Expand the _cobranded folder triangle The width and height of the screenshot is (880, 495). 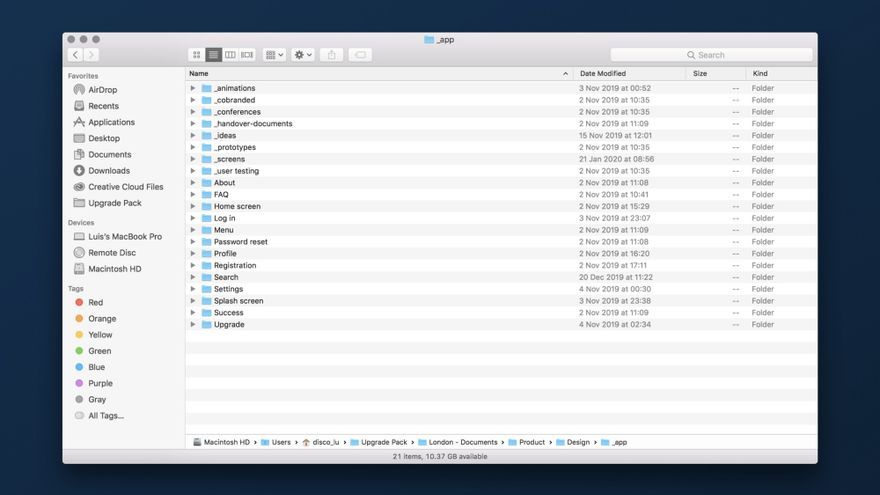tap(192, 100)
